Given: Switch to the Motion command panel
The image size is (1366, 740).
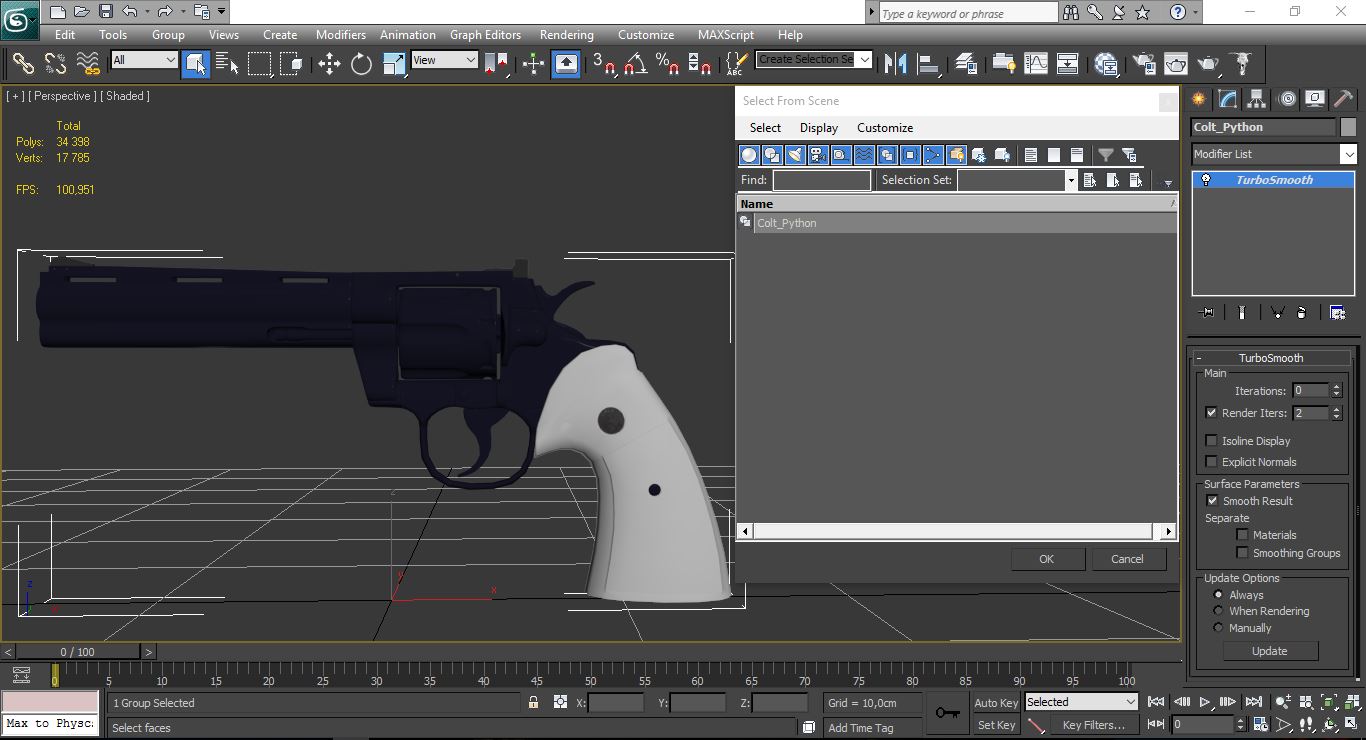Looking at the screenshot, I should (1287, 99).
